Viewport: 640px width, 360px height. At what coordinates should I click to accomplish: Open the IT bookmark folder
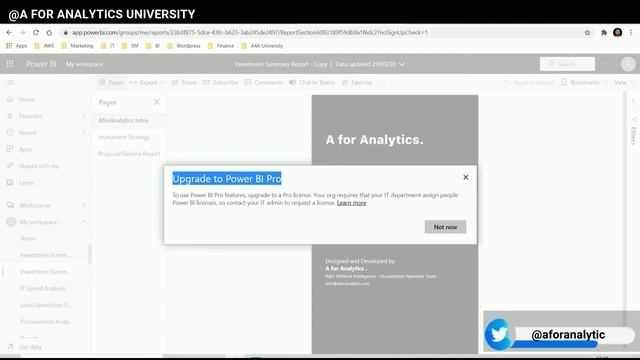point(108,46)
